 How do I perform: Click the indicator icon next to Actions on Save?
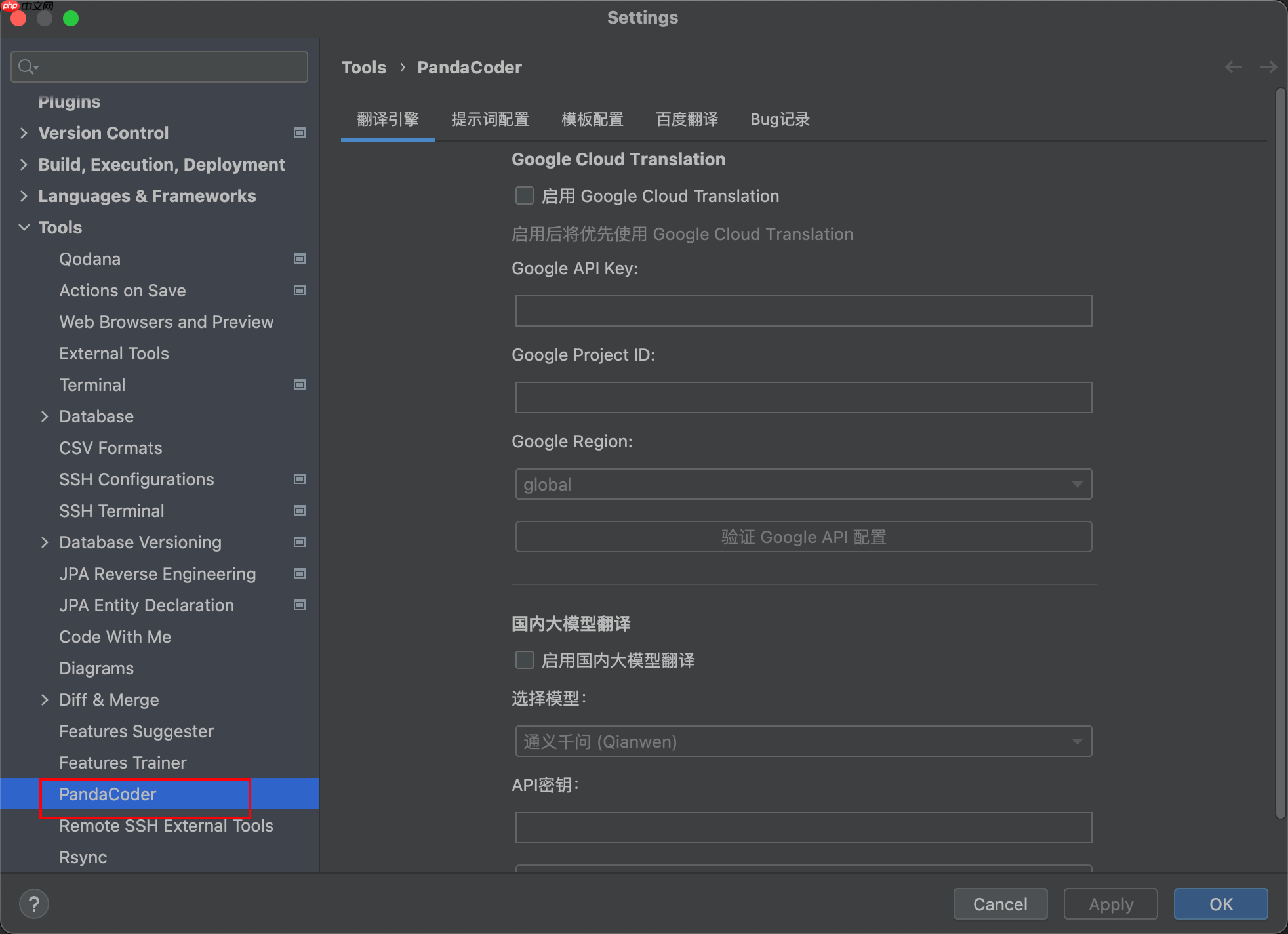pyautogui.click(x=300, y=290)
